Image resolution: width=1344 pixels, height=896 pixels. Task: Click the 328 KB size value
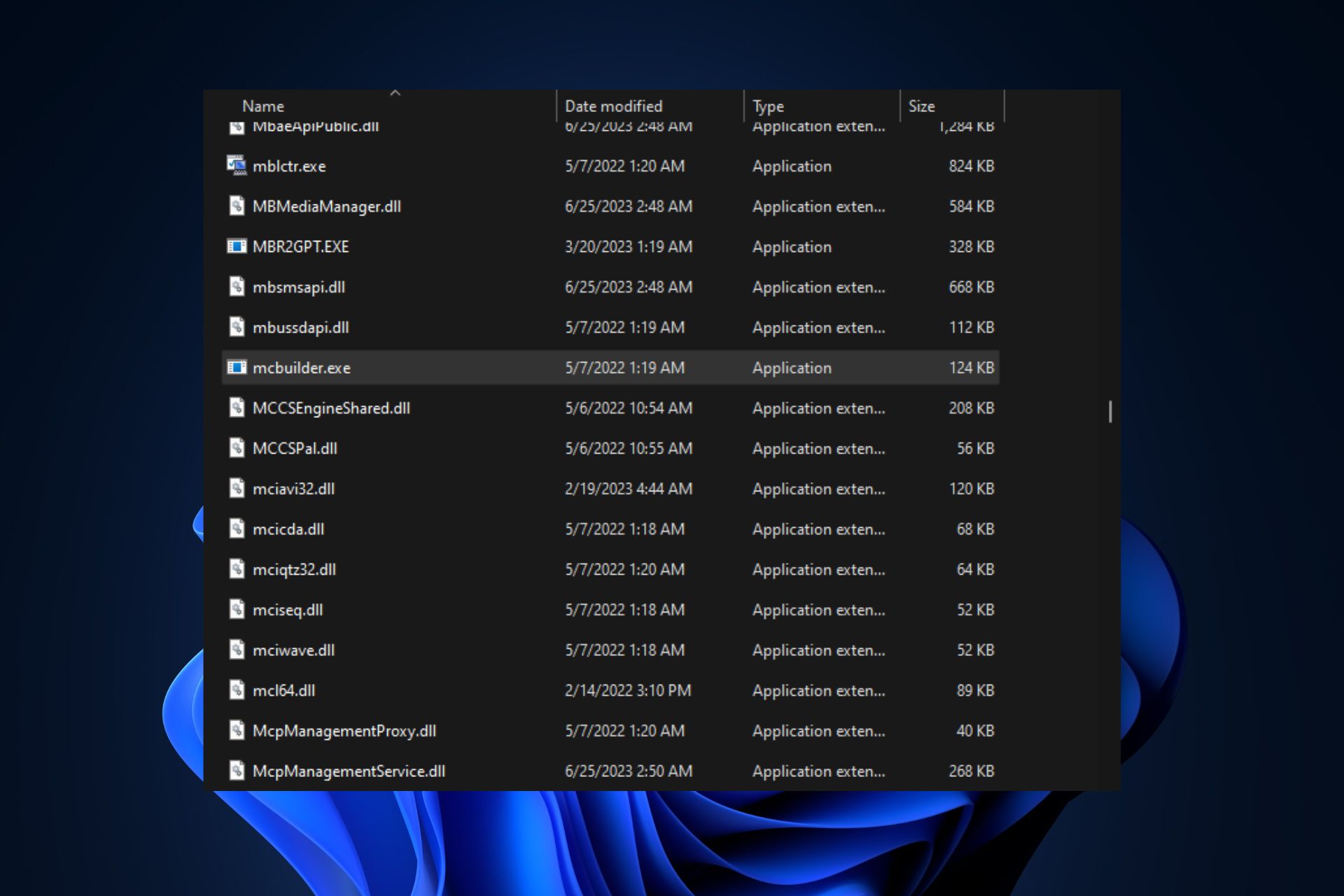point(971,247)
